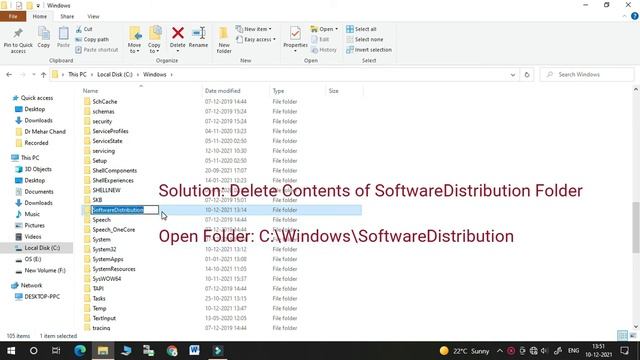Switch to the Share ribbon tab
Image resolution: width=640 pixels, height=360 pixels.
(x=67, y=16)
